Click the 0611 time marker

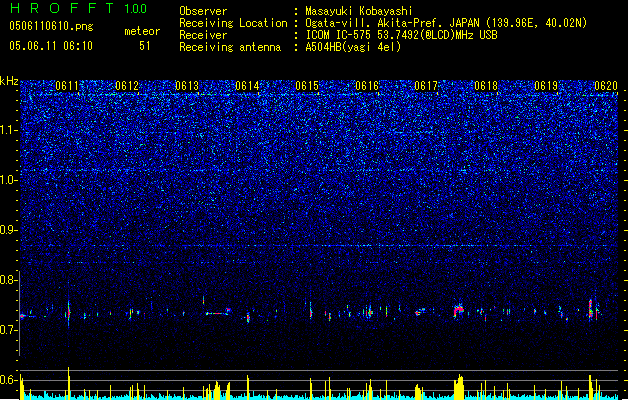67,86
